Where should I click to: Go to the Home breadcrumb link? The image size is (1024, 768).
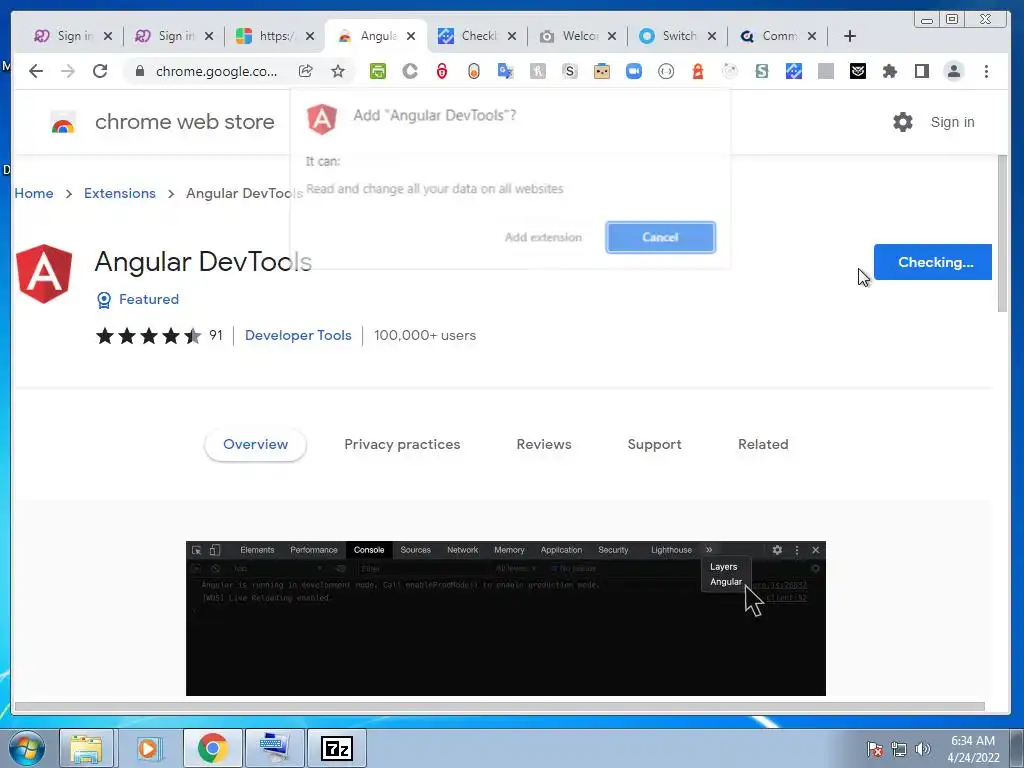[x=34, y=193]
